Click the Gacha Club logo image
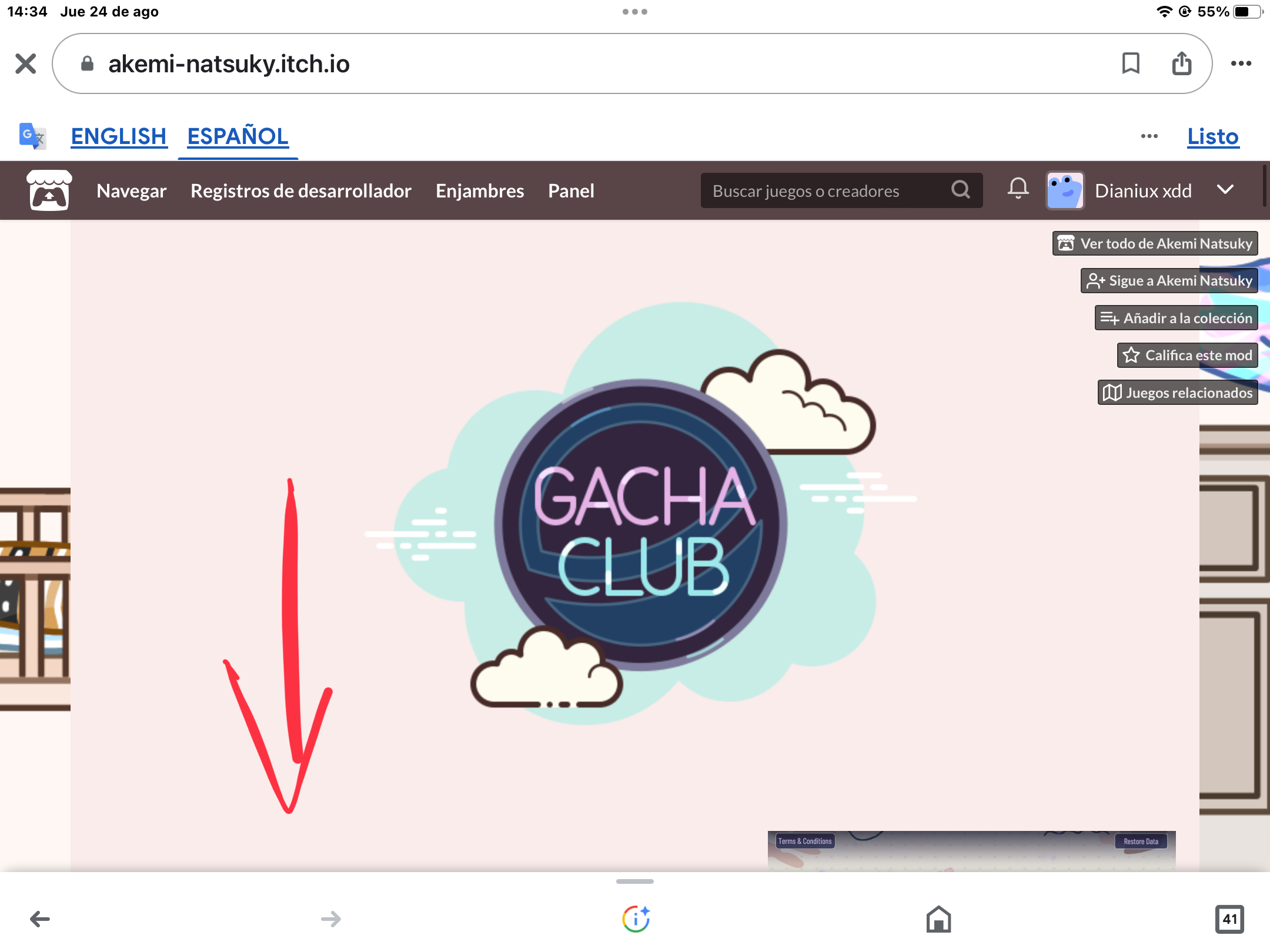 [640, 512]
